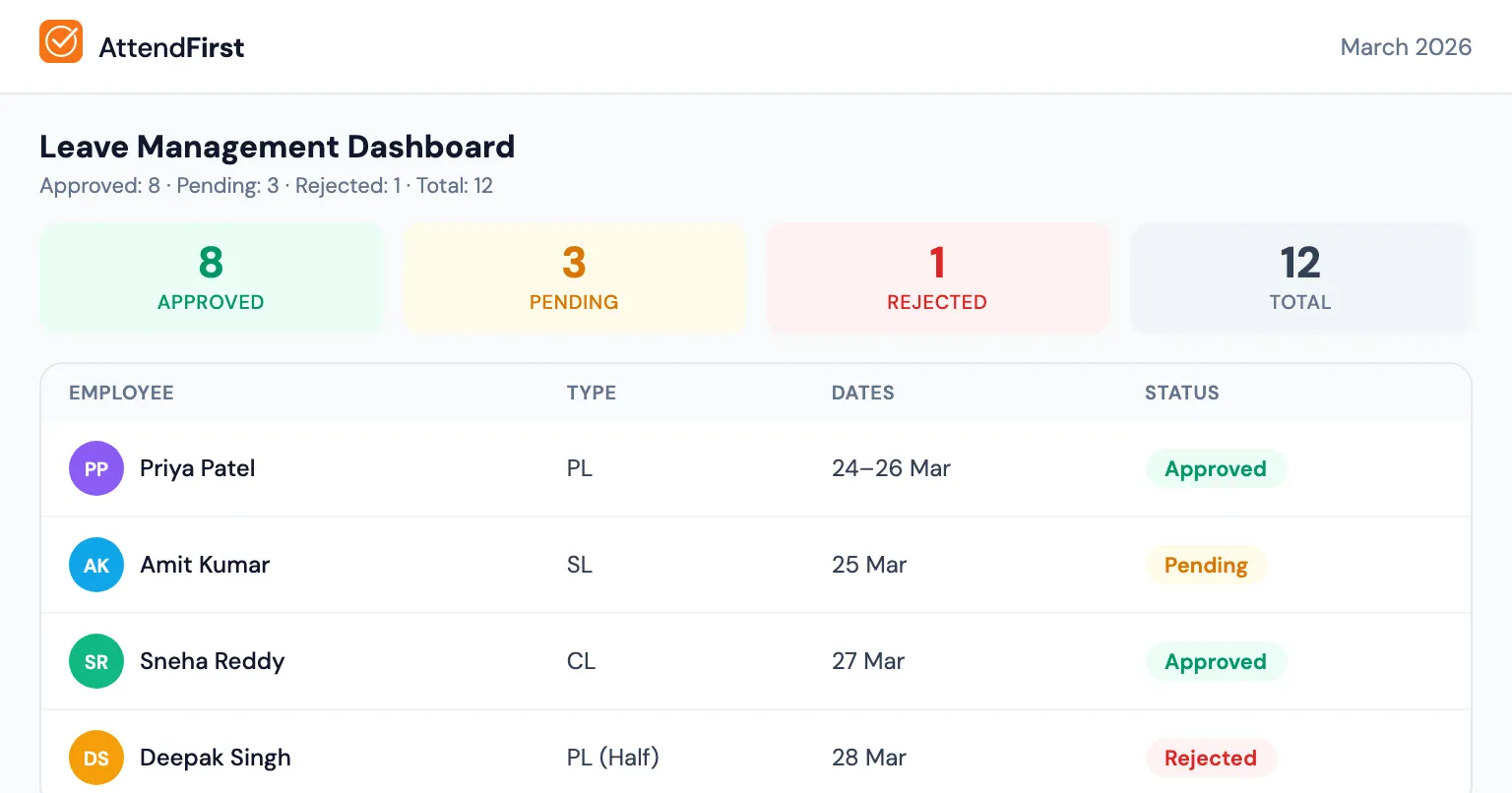
Task: Click the AttendFirst checkmark logo icon
Action: [61, 41]
